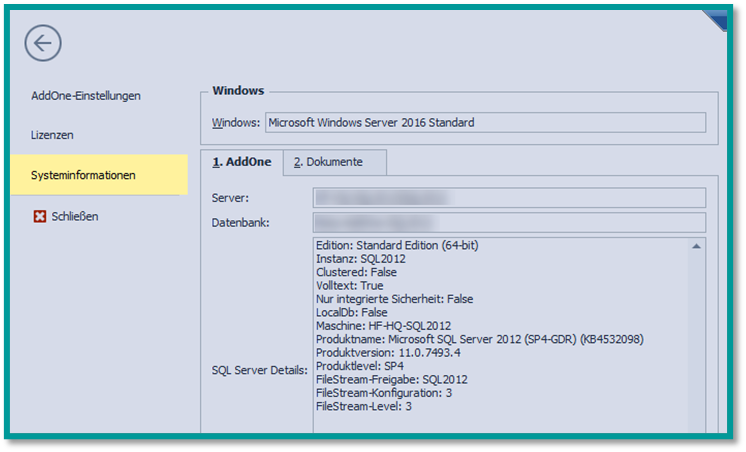
Task: Switch to the 2. Dokumente tab
Action: coord(334,162)
